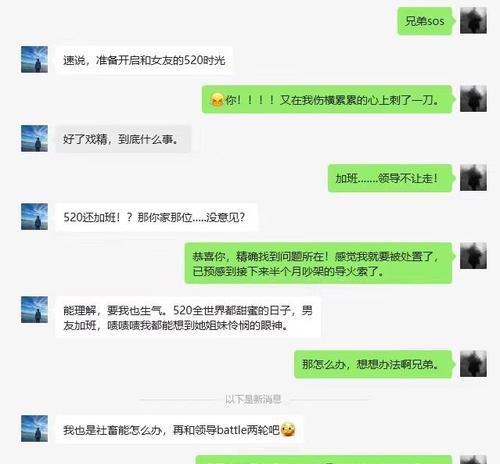Click the flushed emoji after 'battle两轮吧'
Image resolution: width=500 pixels, height=464 pixels.
tap(288, 429)
